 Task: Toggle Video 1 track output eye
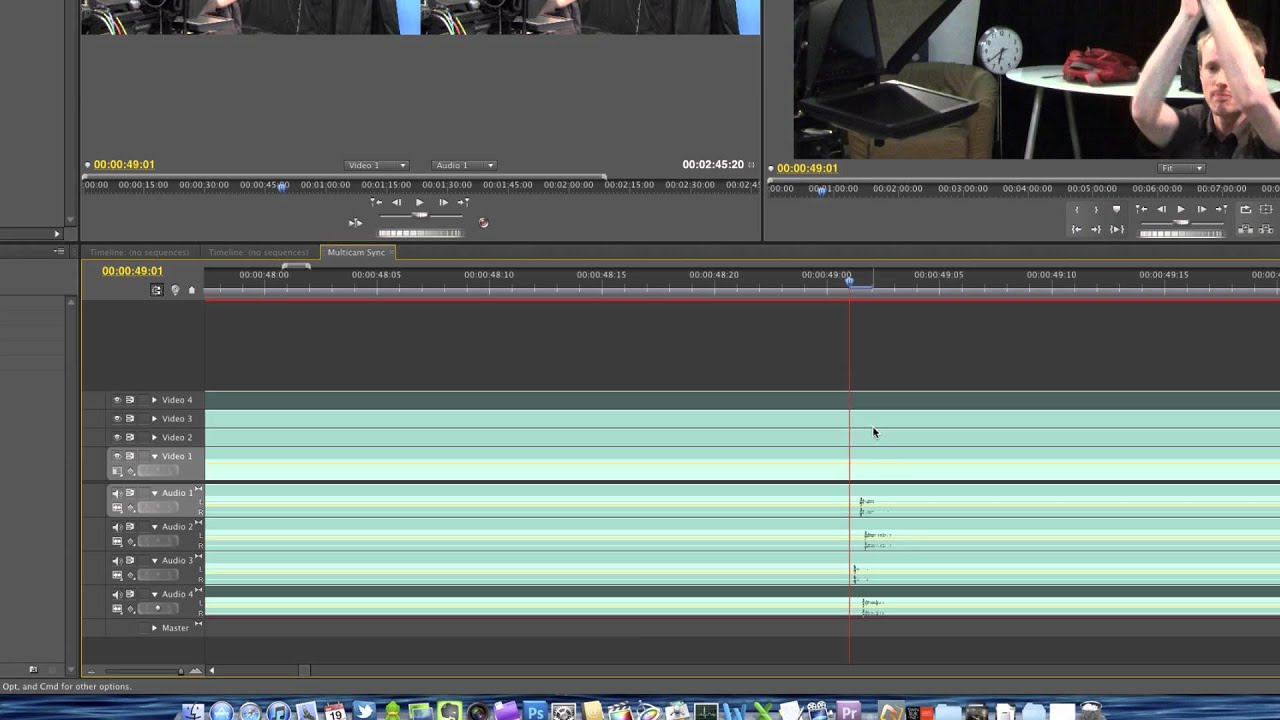coord(117,456)
